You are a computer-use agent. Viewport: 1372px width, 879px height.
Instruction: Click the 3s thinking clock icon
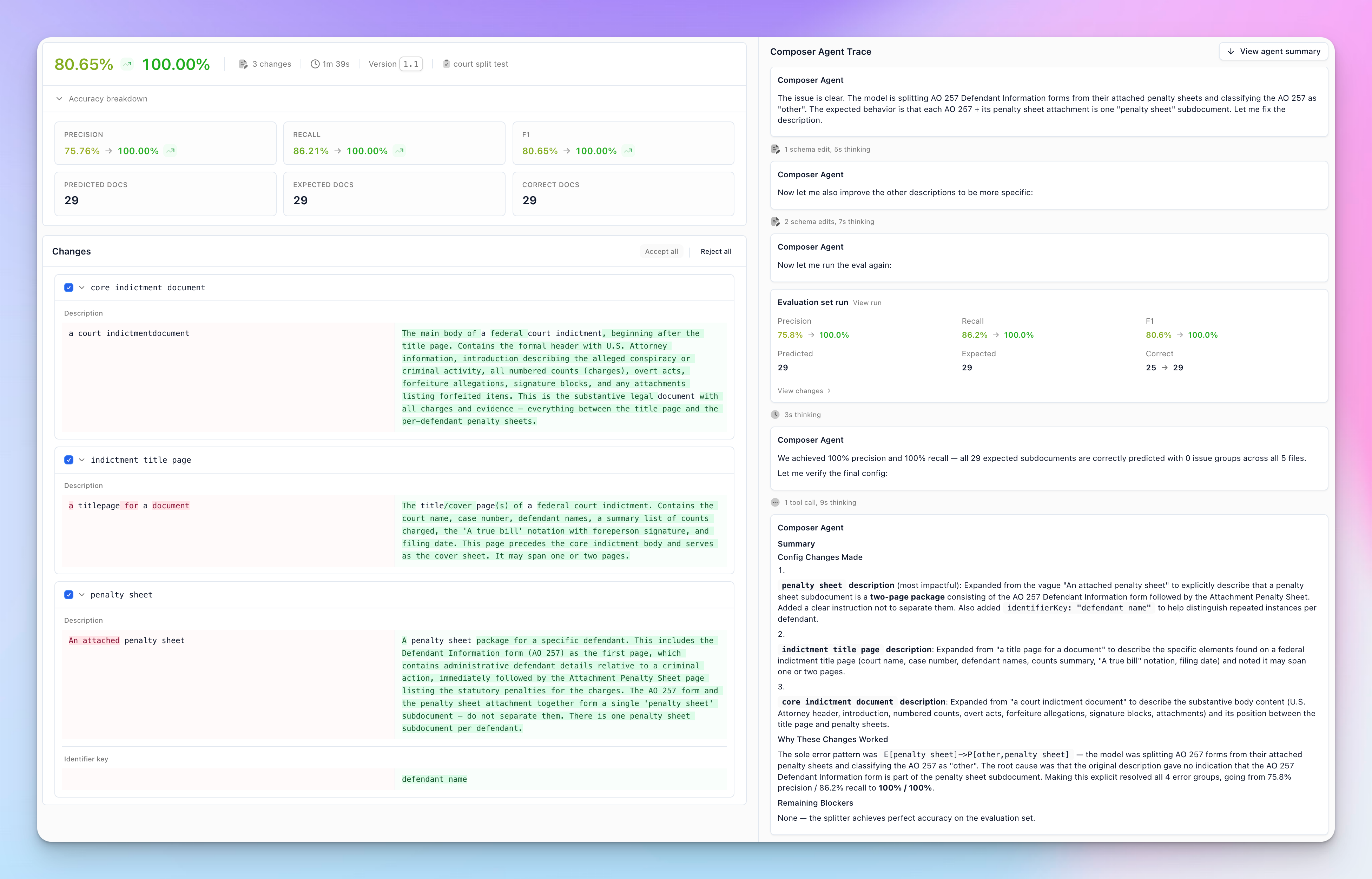775,414
